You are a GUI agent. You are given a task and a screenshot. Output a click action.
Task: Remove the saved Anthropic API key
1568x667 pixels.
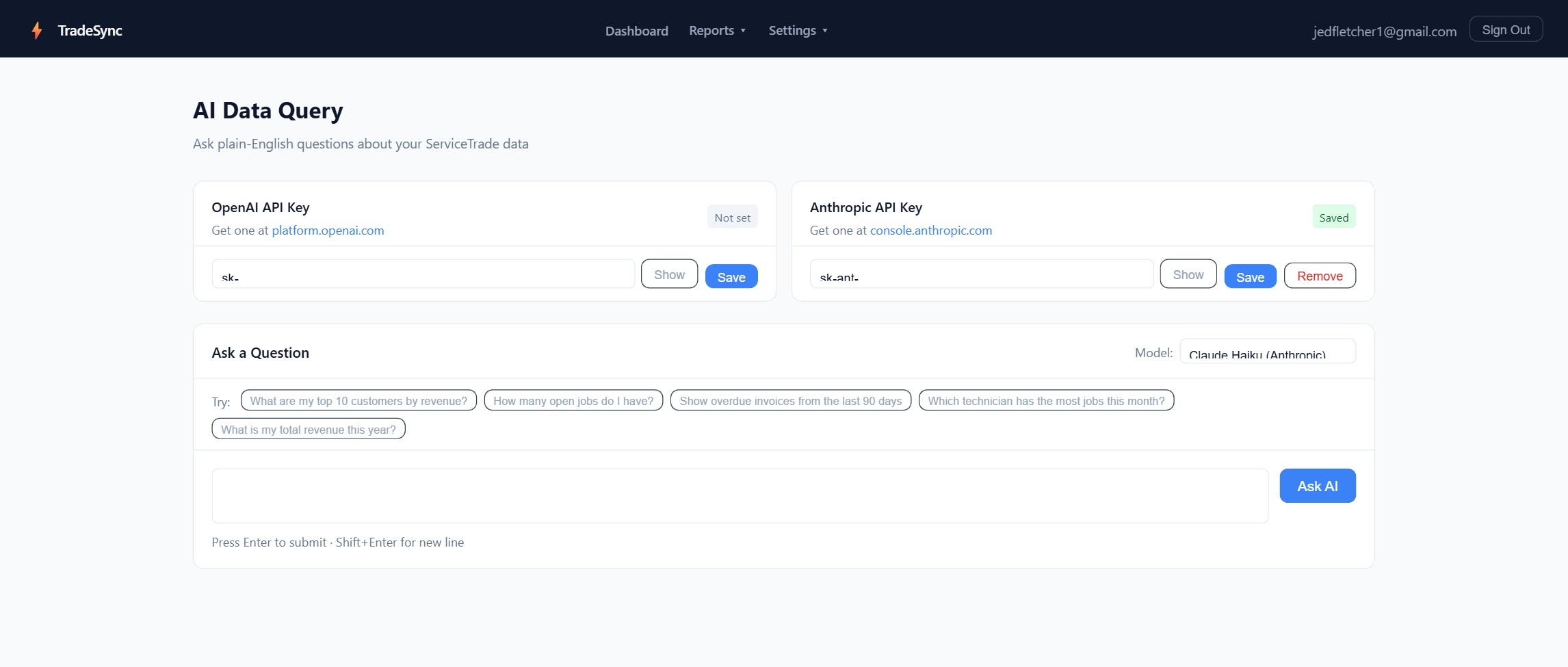(1320, 276)
